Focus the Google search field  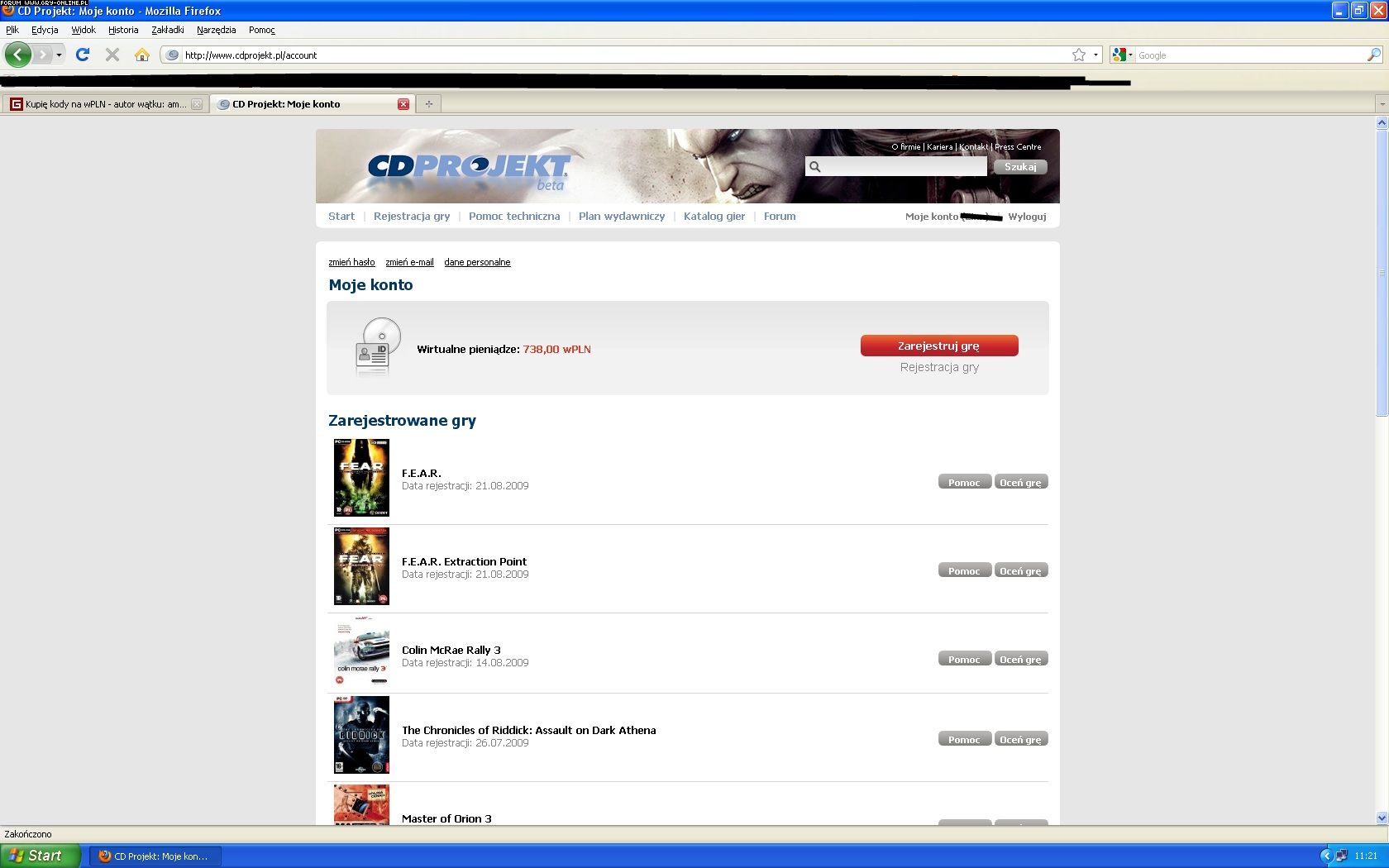click(1250, 55)
